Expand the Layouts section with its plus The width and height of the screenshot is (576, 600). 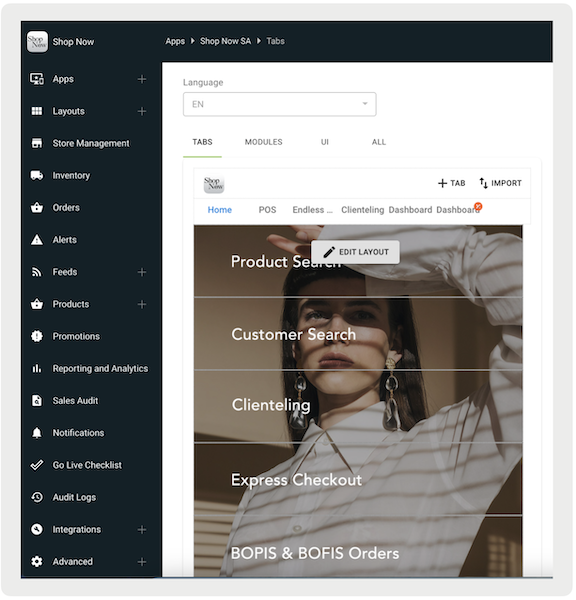tap(142, 111)
